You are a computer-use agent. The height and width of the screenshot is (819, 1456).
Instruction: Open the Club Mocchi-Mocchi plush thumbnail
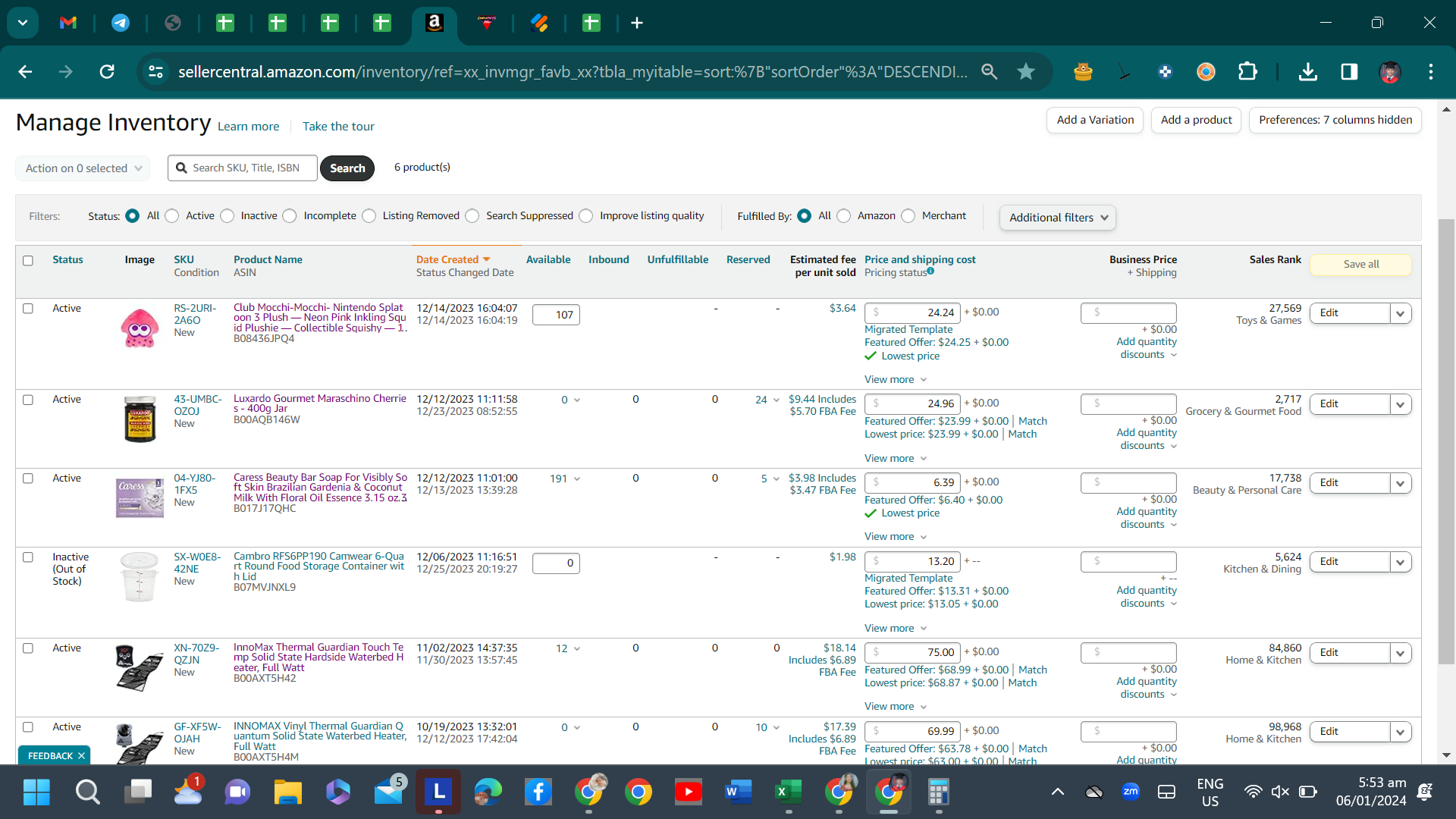click(x=140, y=328)
